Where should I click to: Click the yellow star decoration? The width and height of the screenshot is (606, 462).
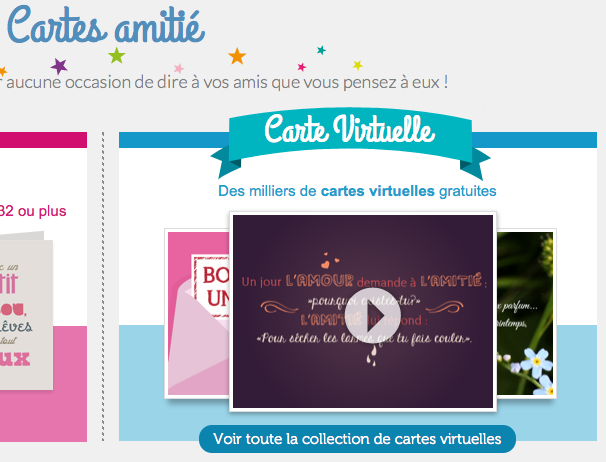[x=358, y=65]
